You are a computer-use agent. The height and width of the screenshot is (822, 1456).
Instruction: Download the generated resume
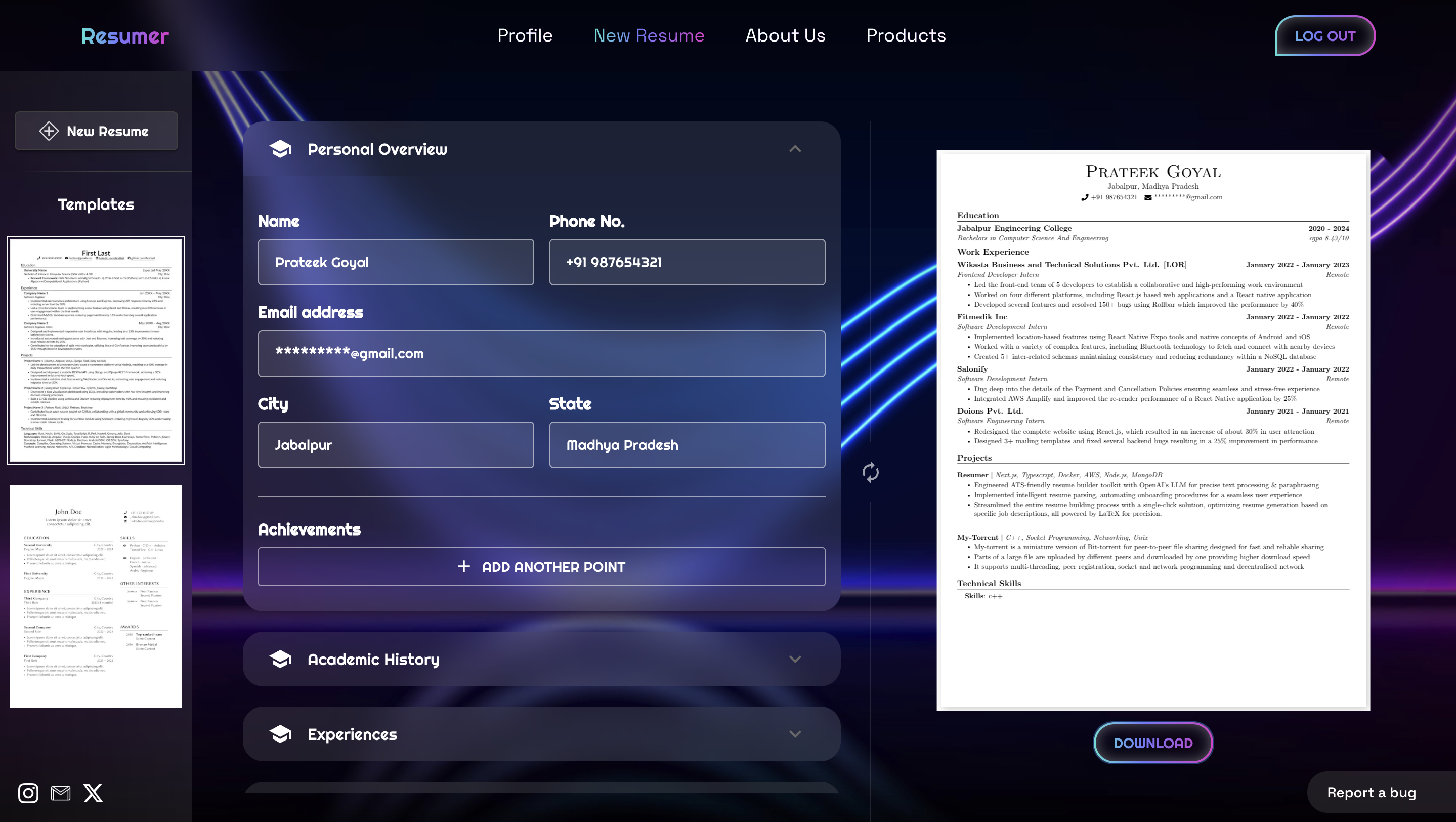pyautogui.click(x=1152, y=743)
